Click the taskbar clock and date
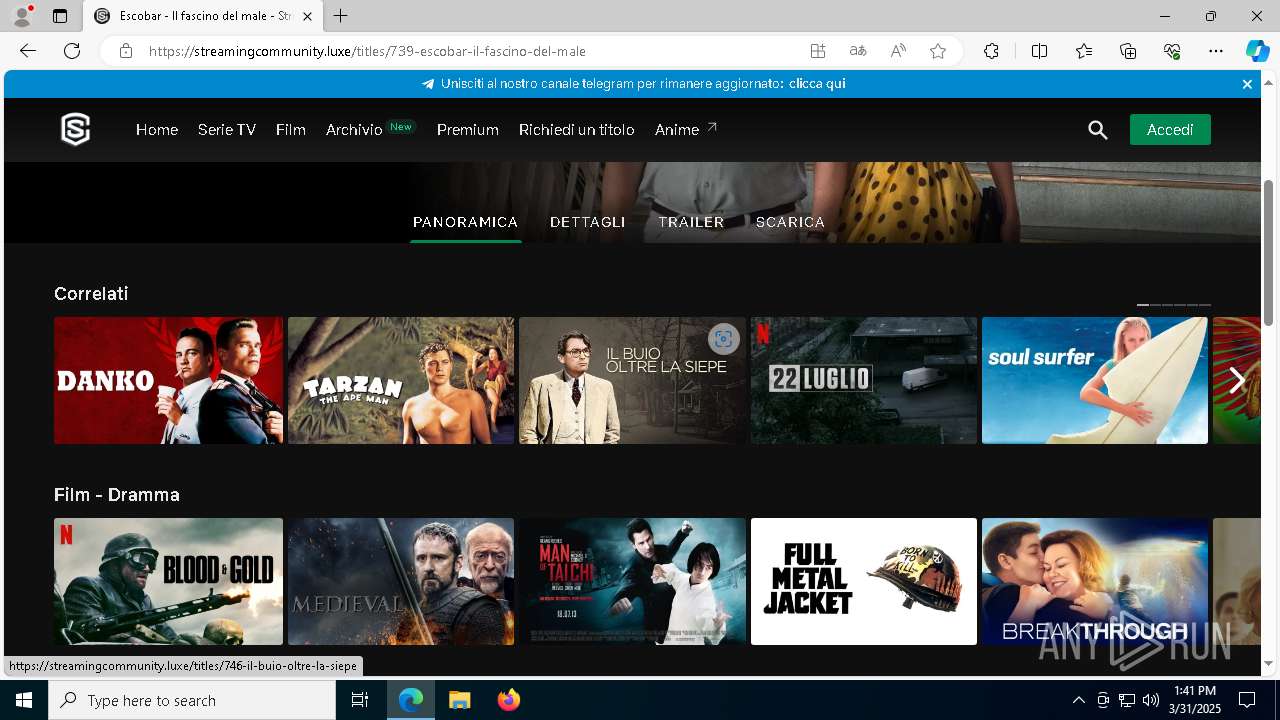The width and height of the screenshot is (1280, 720). [x=1195, y=700]
